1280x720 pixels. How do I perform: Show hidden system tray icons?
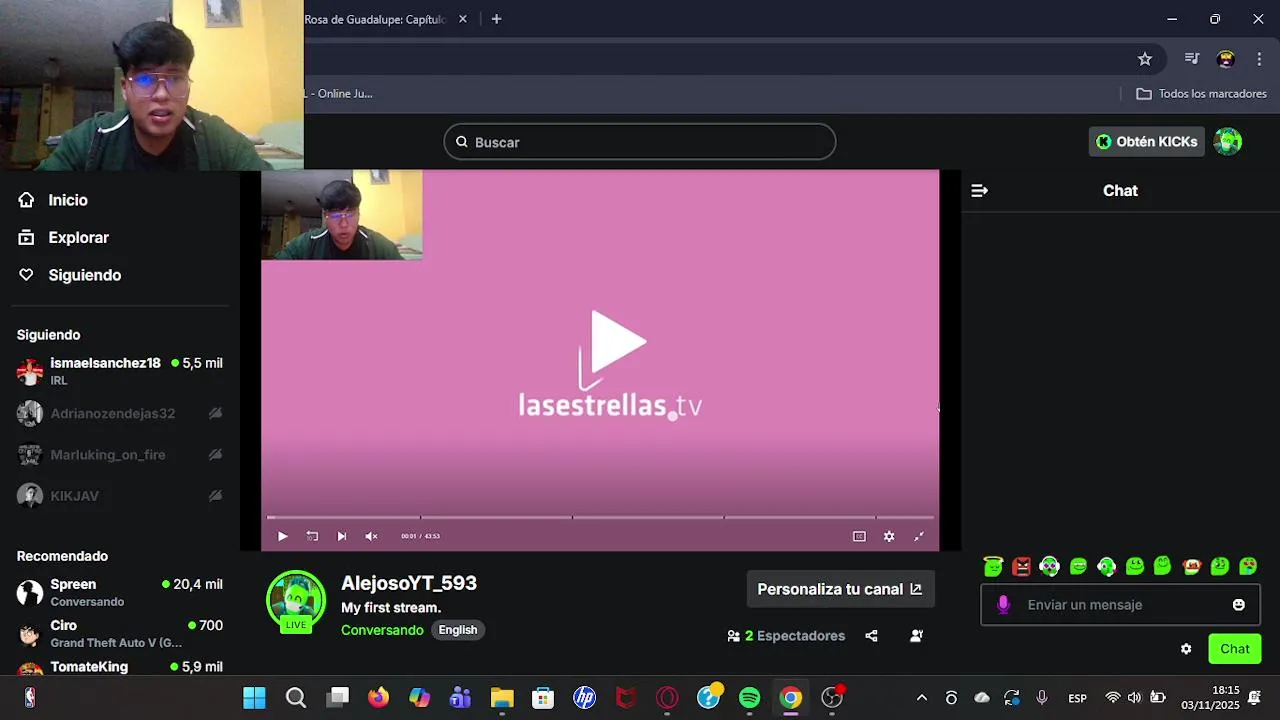click(921, 698)
